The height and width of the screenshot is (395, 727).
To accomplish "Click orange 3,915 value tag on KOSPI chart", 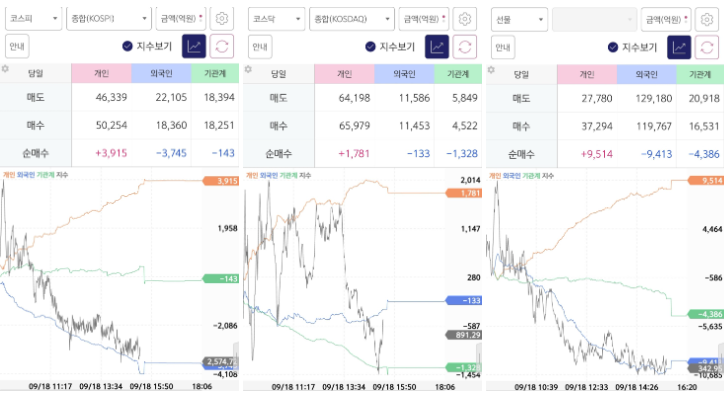I will (x=221, y=181).
